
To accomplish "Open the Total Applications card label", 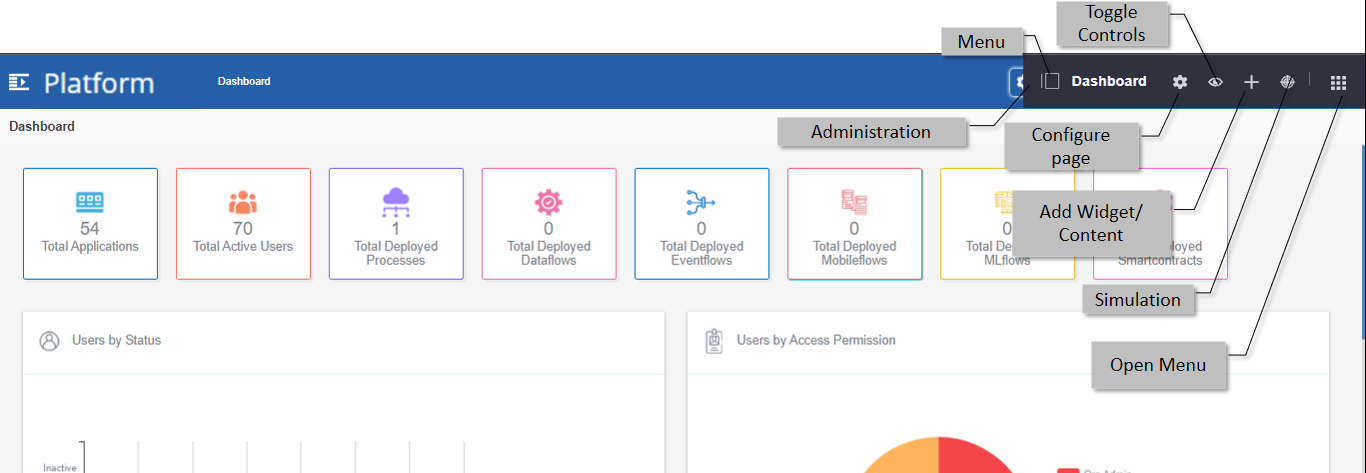I will point(90,246).
